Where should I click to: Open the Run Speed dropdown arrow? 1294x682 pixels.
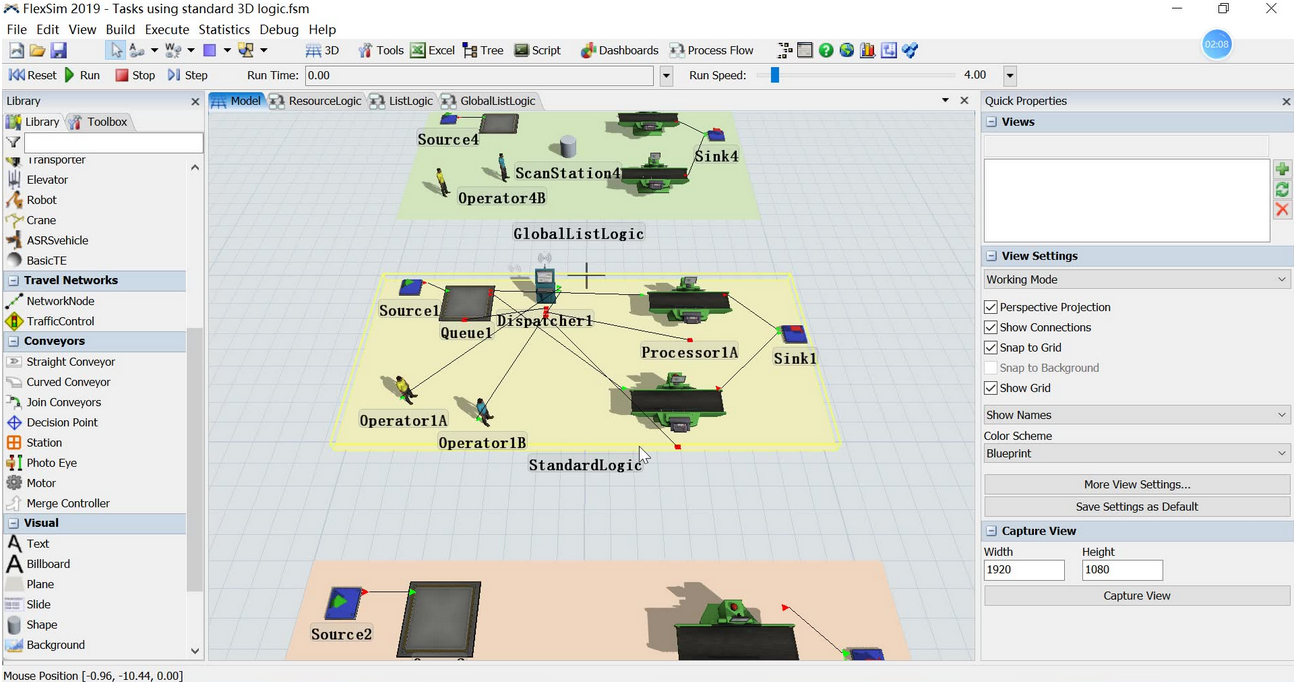pyautogui.click(x=1010, y=76)
